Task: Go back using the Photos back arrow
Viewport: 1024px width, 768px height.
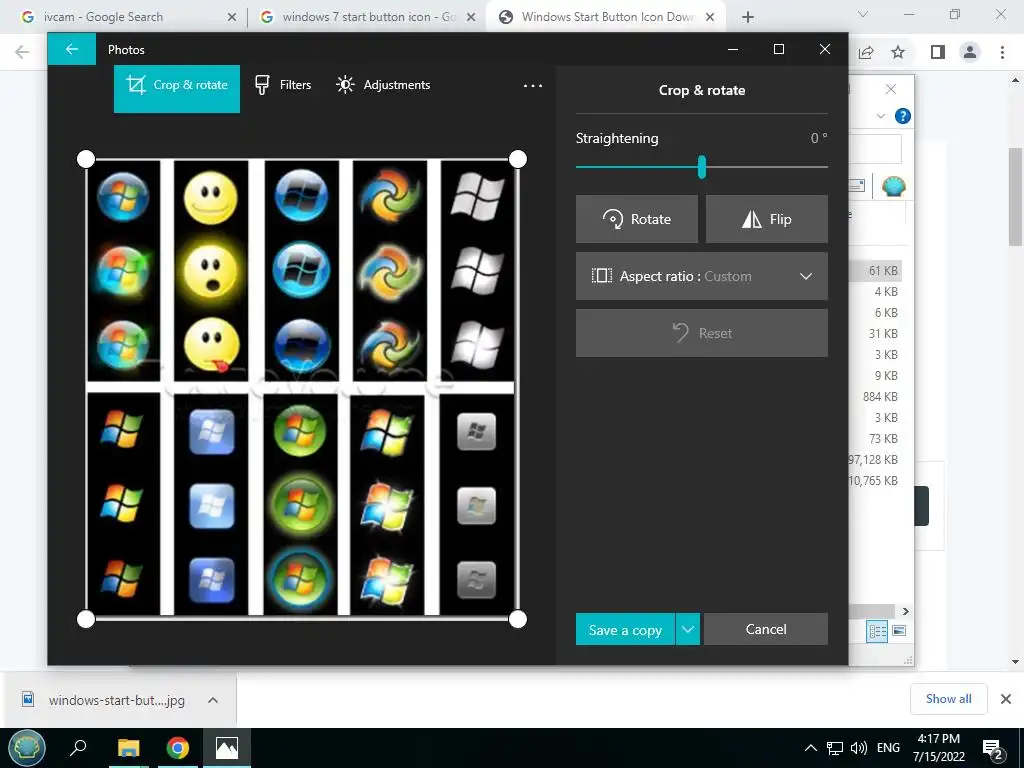Action: click(72, 50)
